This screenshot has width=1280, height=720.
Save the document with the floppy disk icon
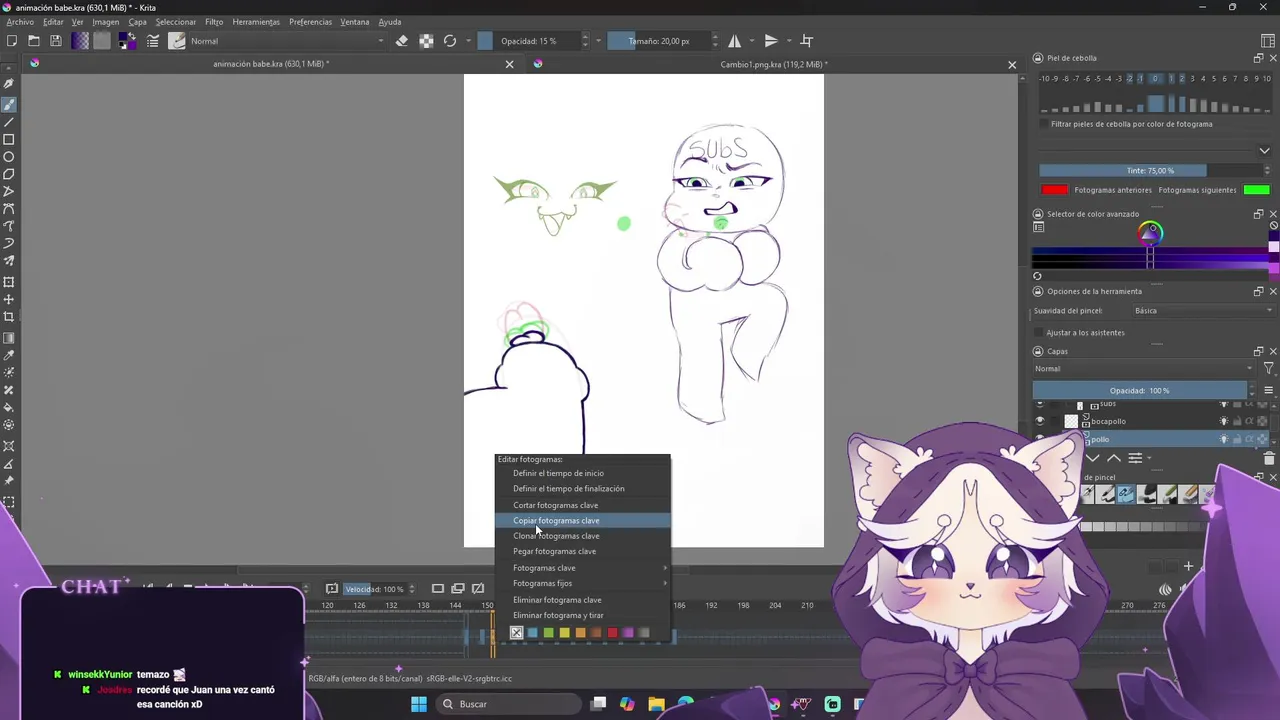[56, 41]
